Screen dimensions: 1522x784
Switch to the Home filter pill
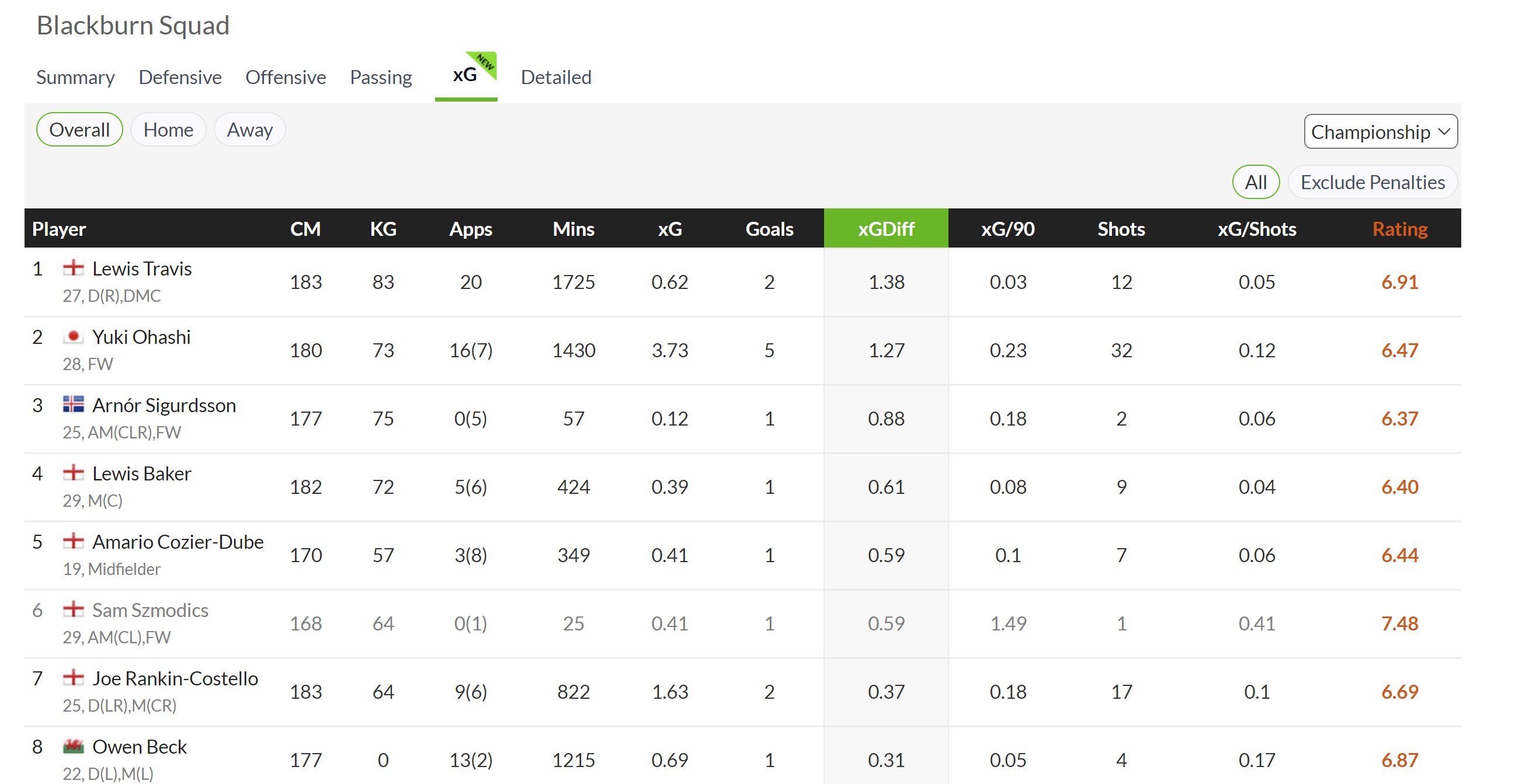168,129
